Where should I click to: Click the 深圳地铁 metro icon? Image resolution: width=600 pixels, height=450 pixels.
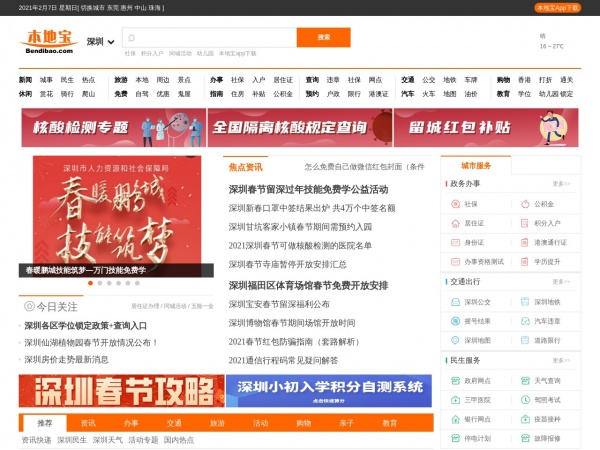point(525,302)
